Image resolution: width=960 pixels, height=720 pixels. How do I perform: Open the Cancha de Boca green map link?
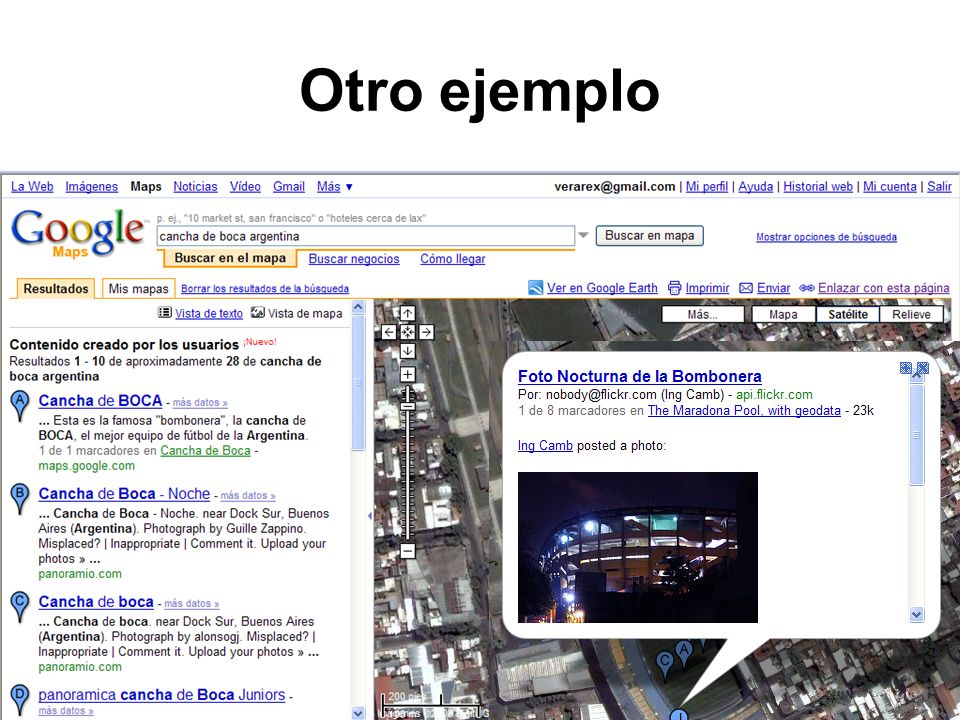(206, 451)
